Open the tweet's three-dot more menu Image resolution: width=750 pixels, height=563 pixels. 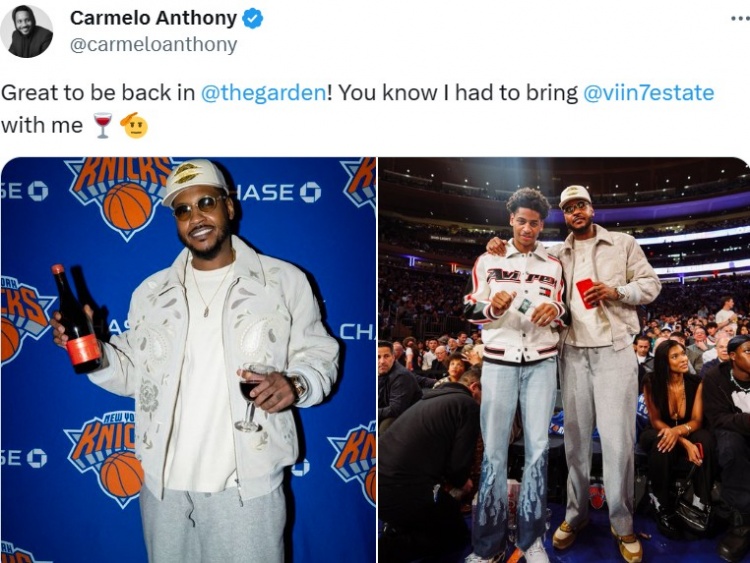(740, 19)
